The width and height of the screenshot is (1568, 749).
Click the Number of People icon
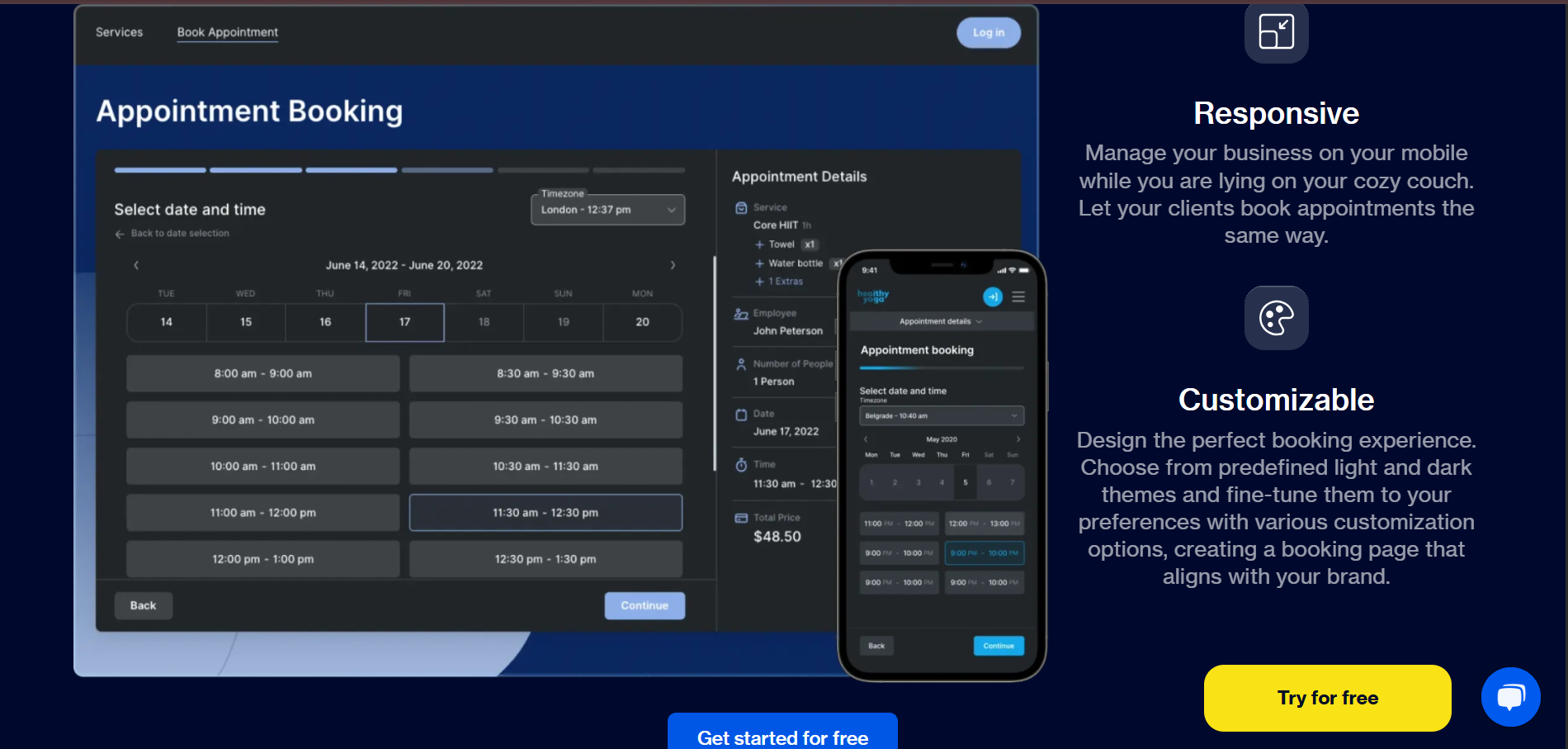tap(741, 364)
